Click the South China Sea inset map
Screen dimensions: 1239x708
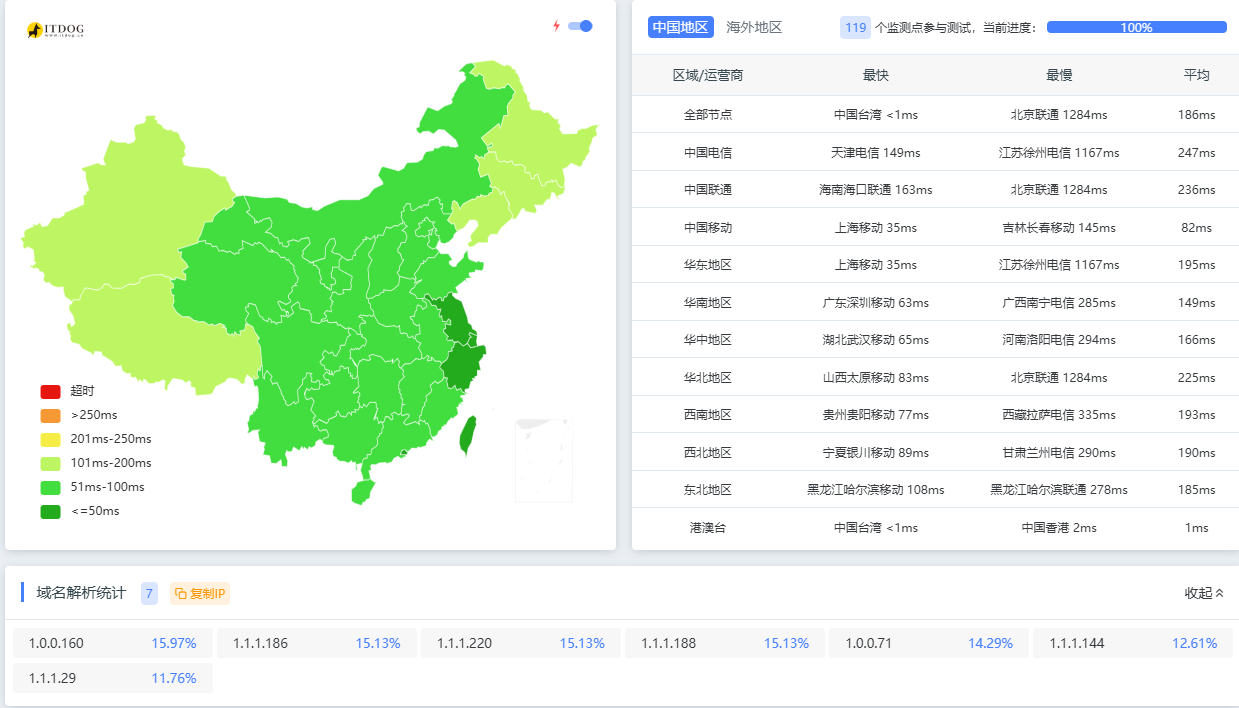[543, 460]
